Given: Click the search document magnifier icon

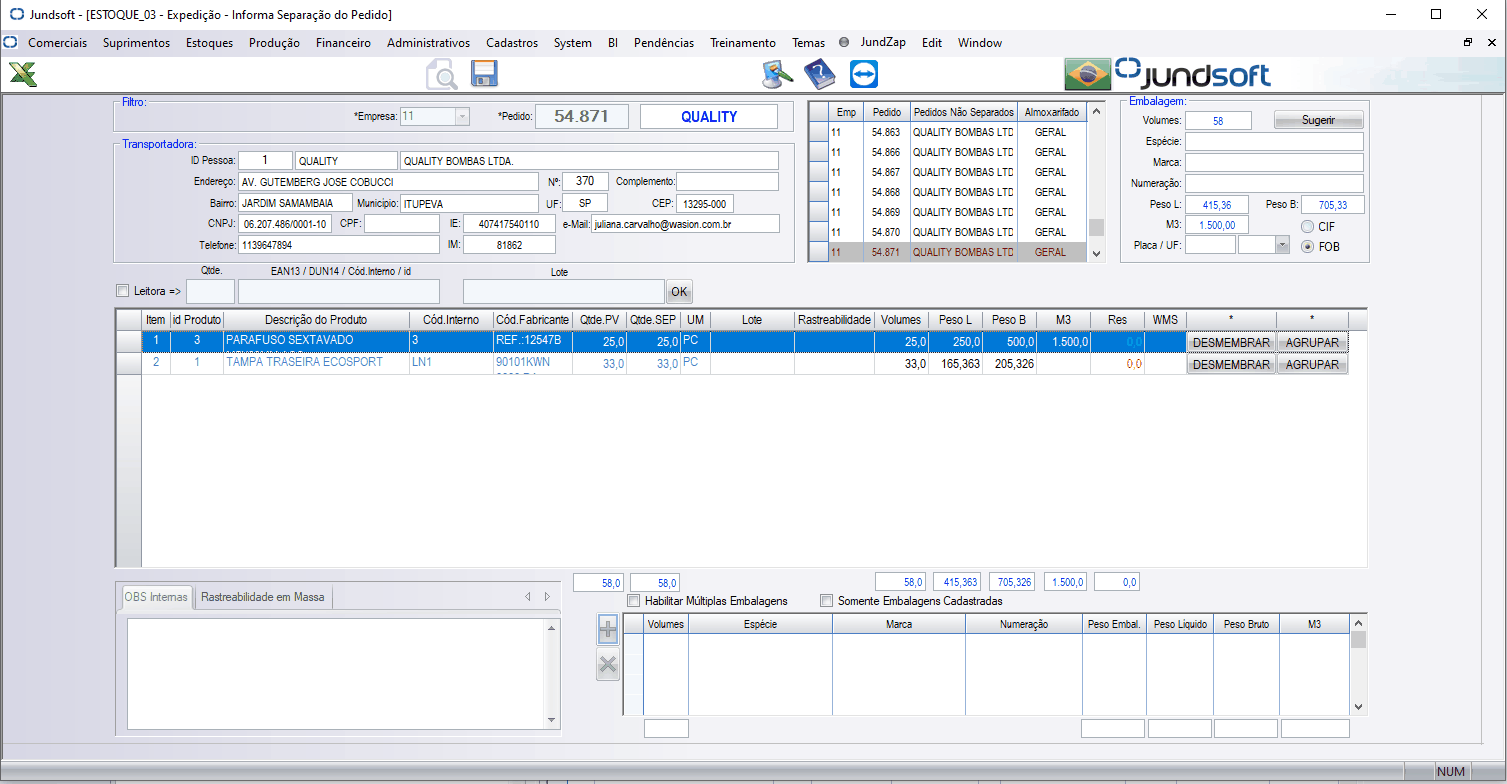Looking at the screenshot, I should (x=441, y=75).
